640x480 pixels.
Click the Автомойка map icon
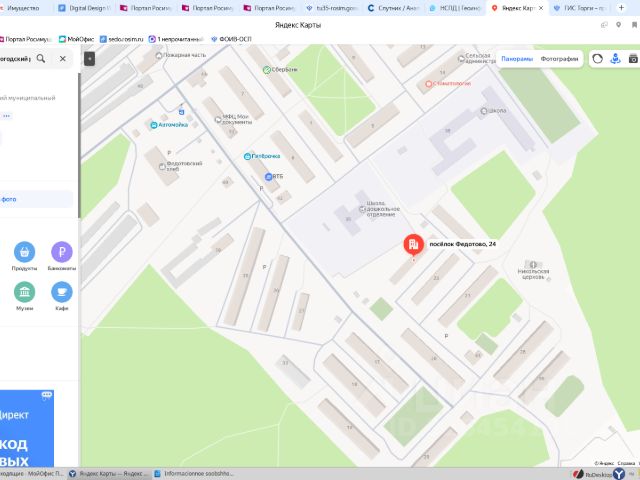[x=153, y=125]
